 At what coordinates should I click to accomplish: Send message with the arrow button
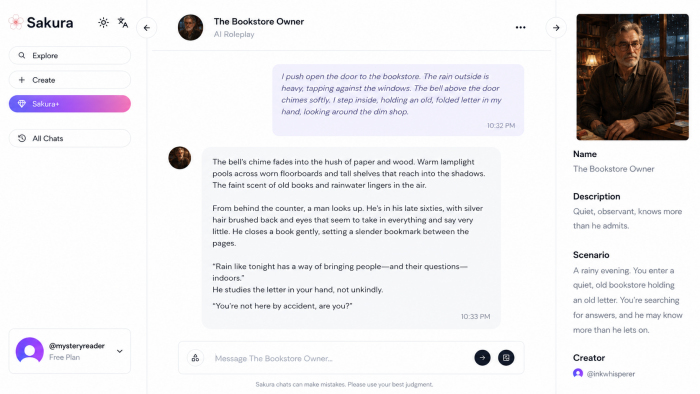click(482, 357)
